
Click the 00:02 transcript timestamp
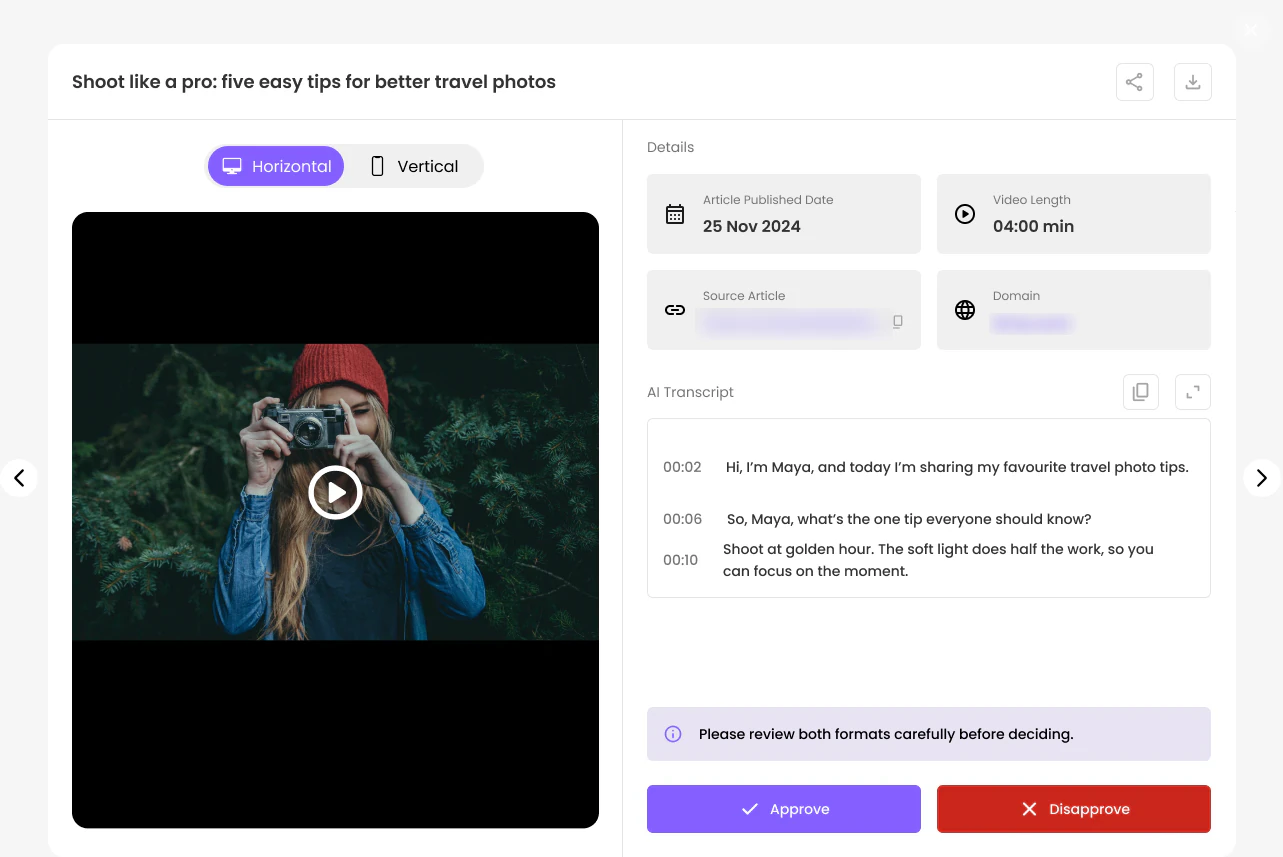point(682,467)
